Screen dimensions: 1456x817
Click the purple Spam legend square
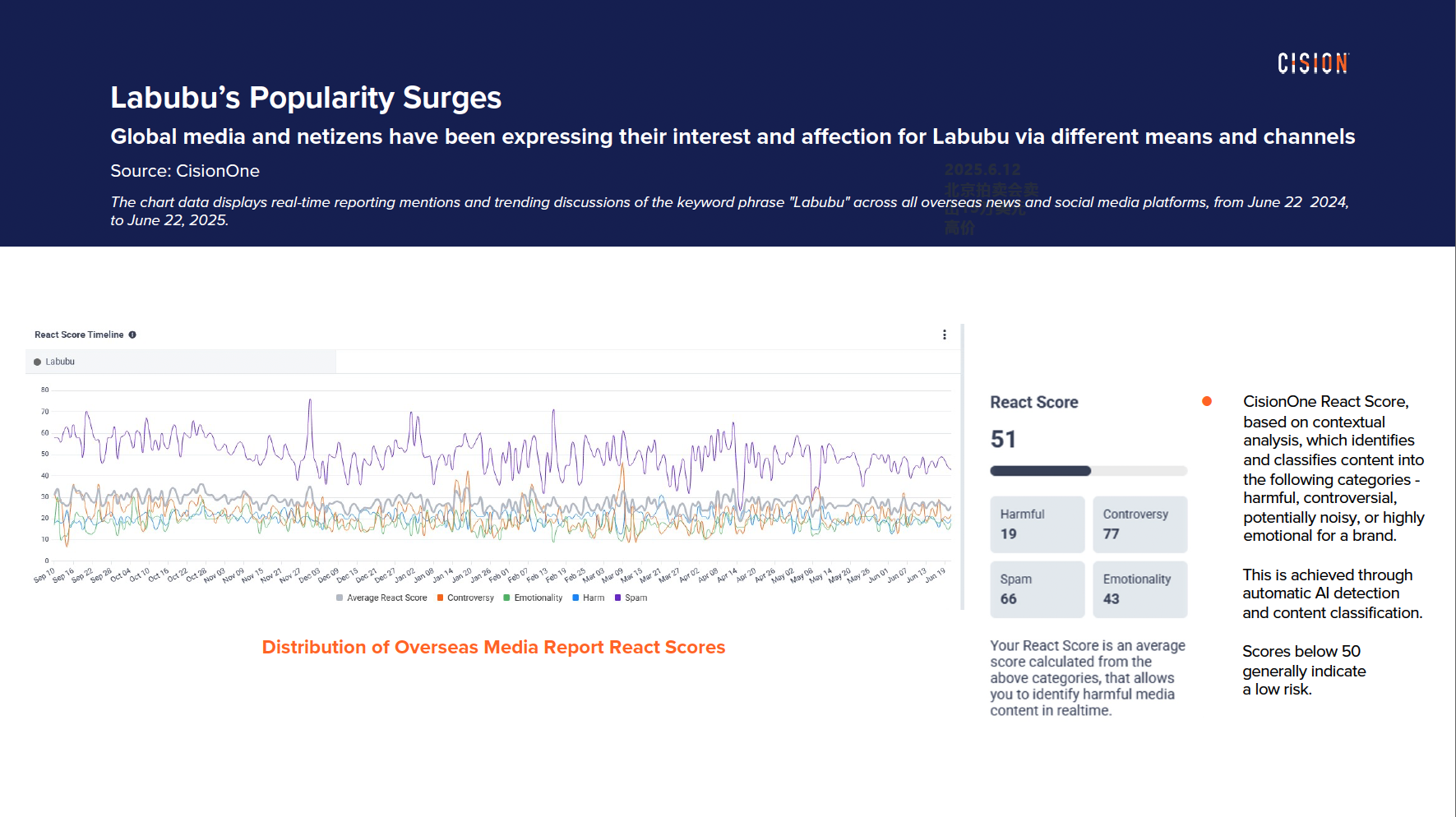(x=617, y=598)
